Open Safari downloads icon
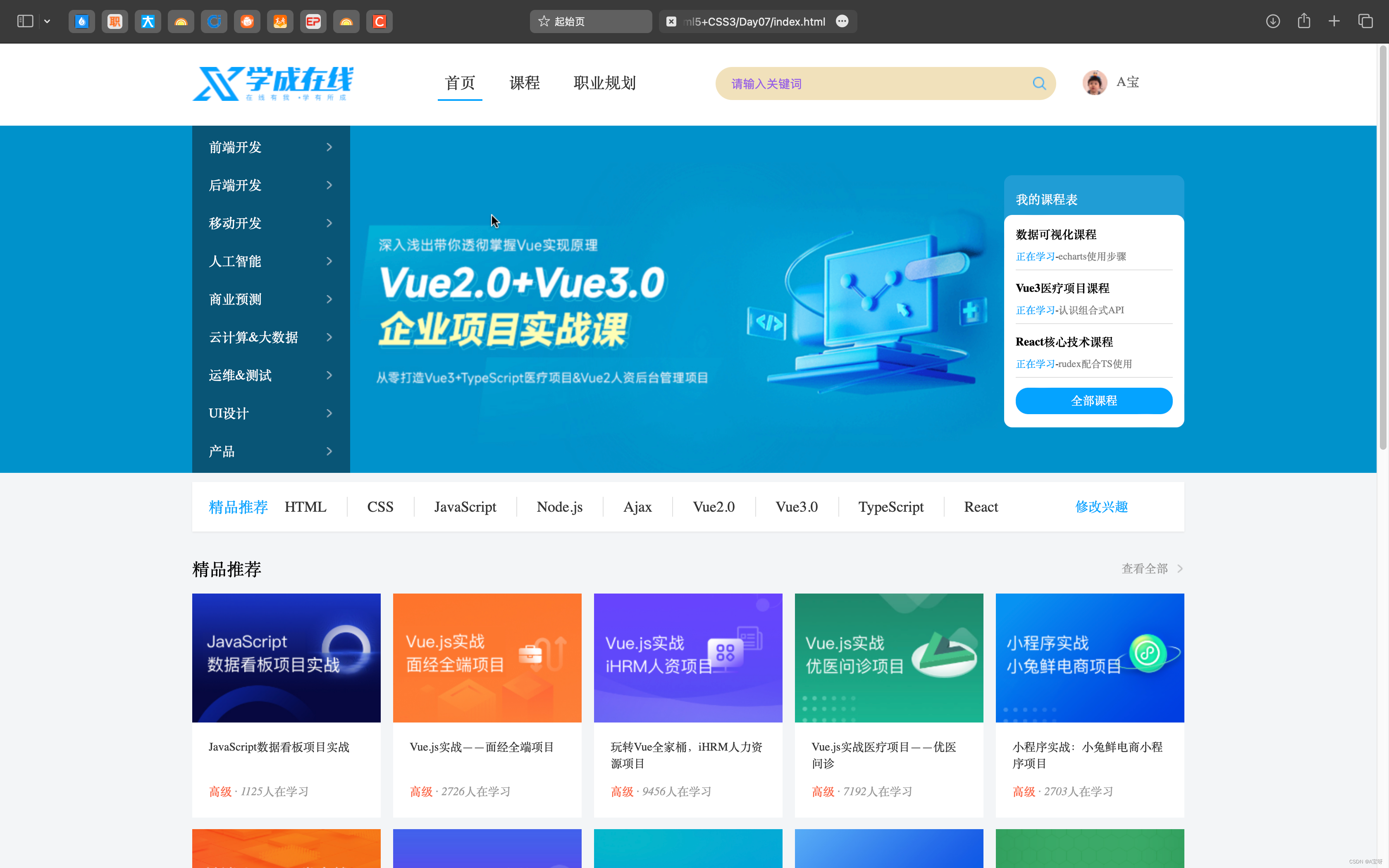 tap(1272, 21)
